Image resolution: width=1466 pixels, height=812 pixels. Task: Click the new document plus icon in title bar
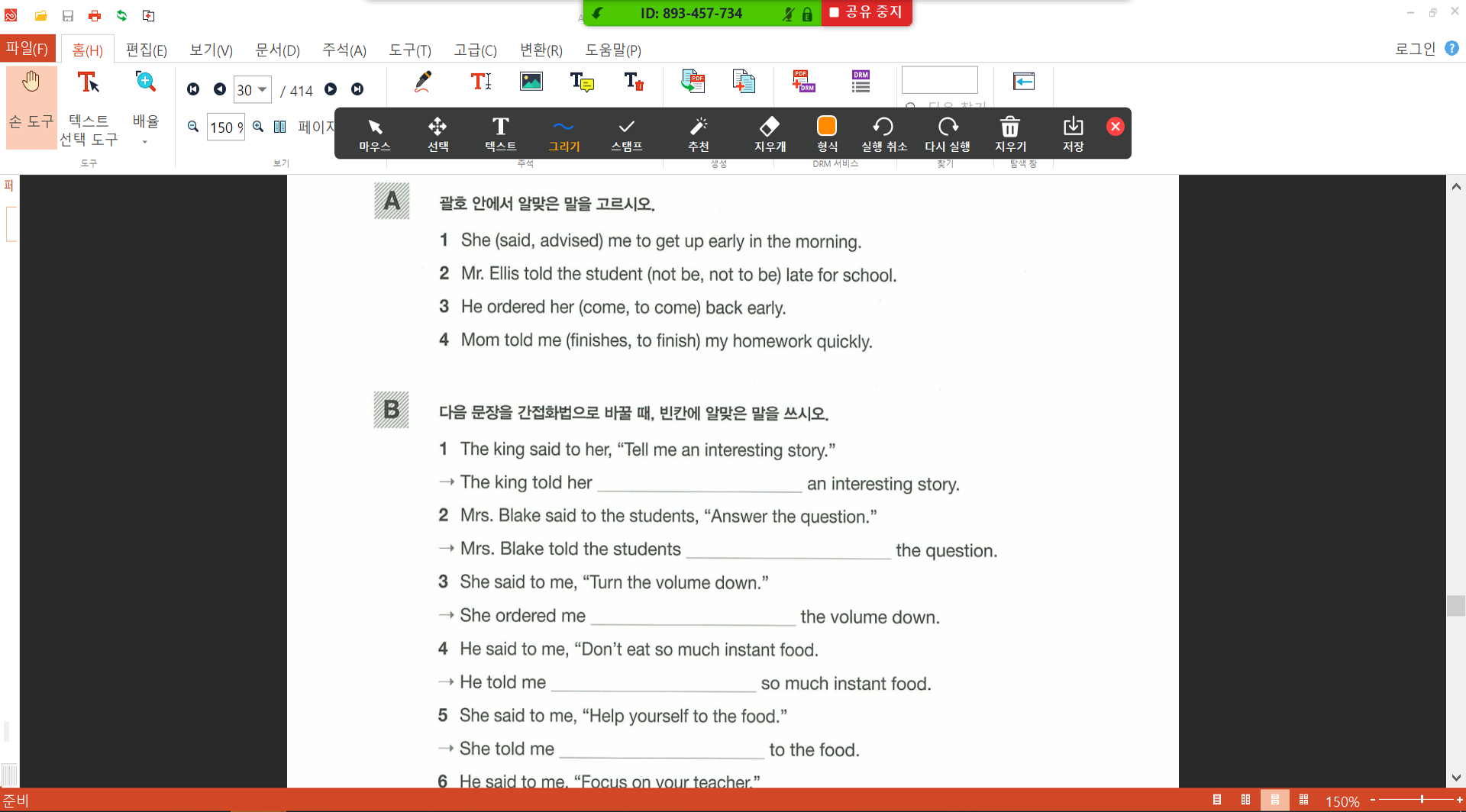[149, 15]
